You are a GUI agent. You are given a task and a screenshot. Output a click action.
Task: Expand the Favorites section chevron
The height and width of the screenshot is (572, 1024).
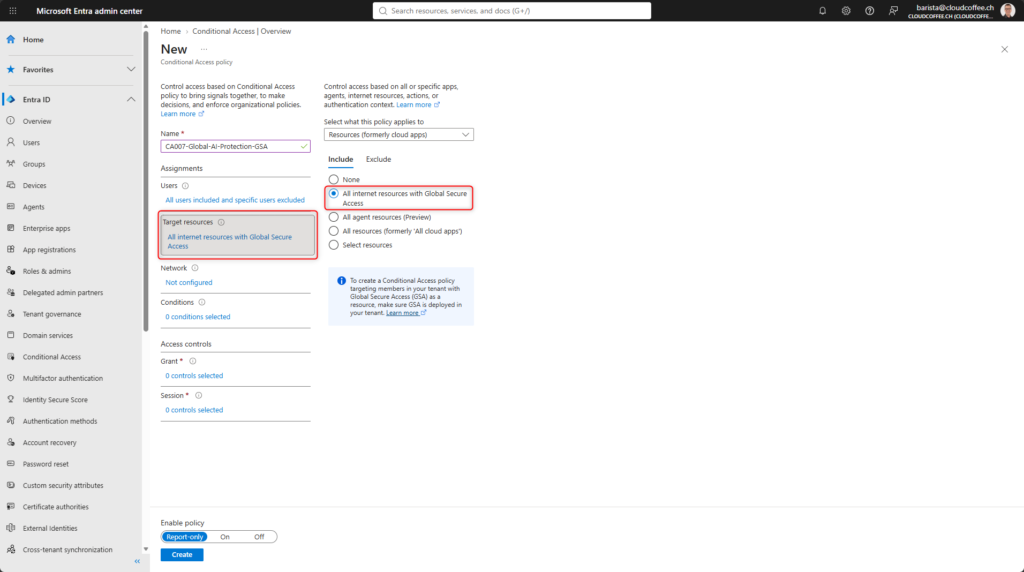pyautogui.click(x=131, y=69)
